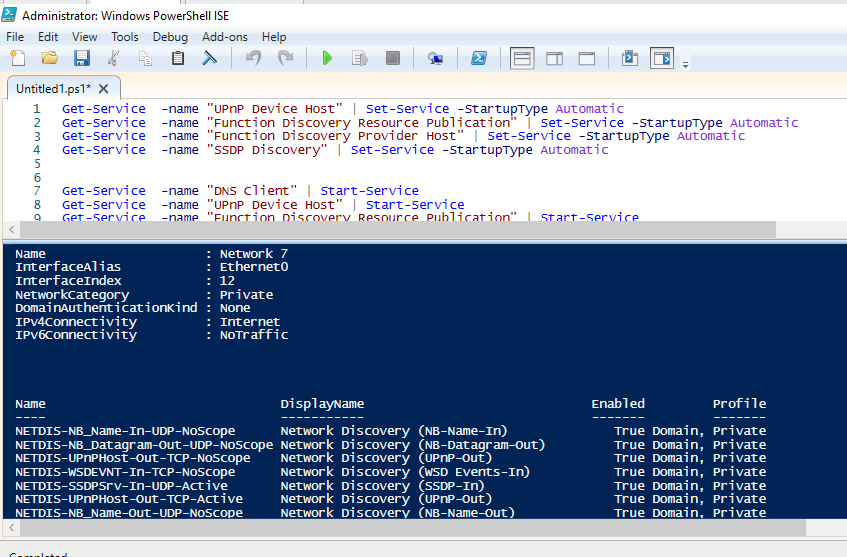Click "Function Discovery Provider Host" on line 3
Image resolution: width=847 pixels, height=557 pixels.
pyautogui.click(x=335, y=136)
